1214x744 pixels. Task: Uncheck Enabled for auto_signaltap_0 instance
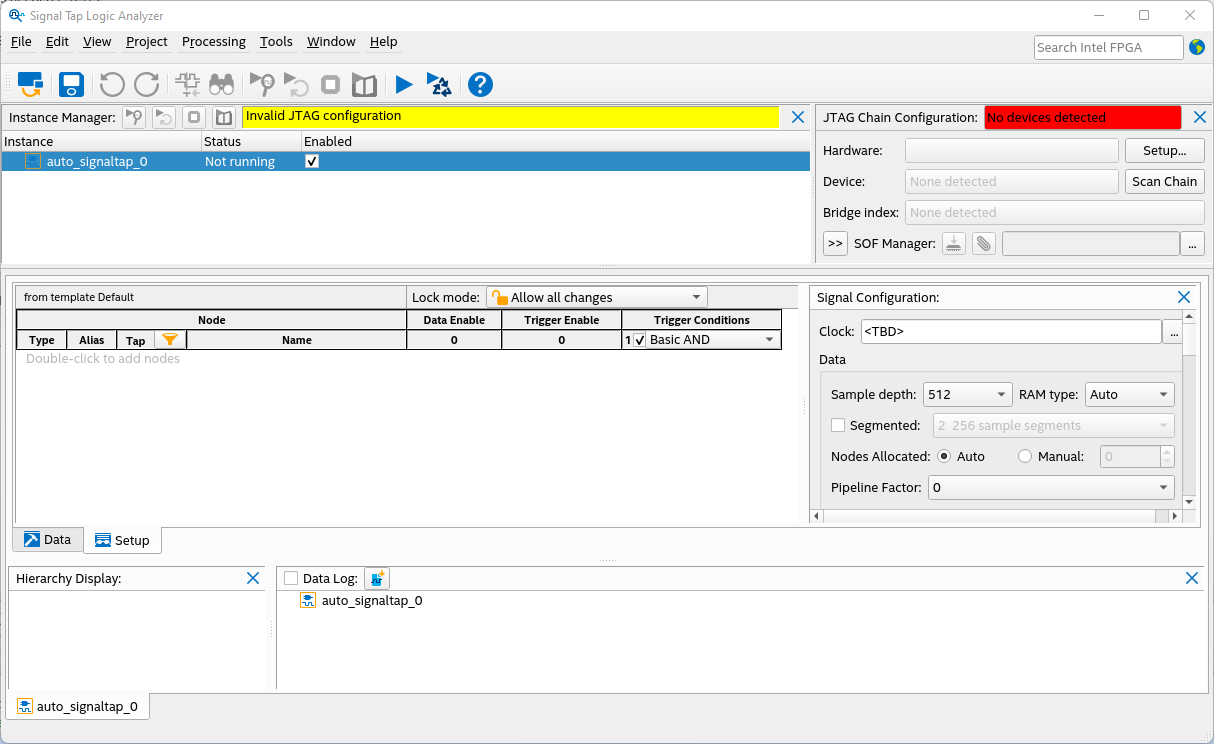(x=312, y=161)
